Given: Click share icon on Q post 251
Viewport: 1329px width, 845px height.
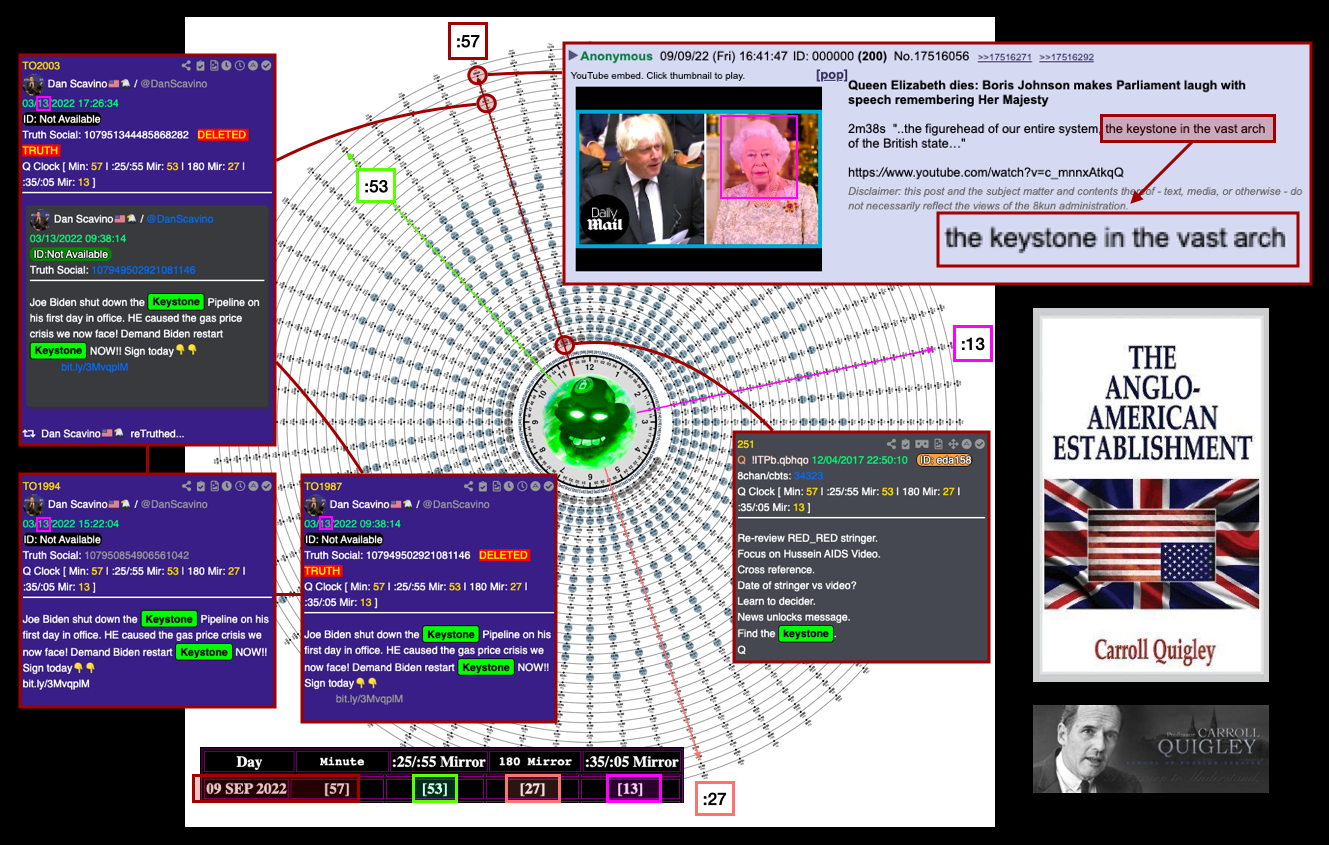Looking at the screenshot, I should (892, 444).
